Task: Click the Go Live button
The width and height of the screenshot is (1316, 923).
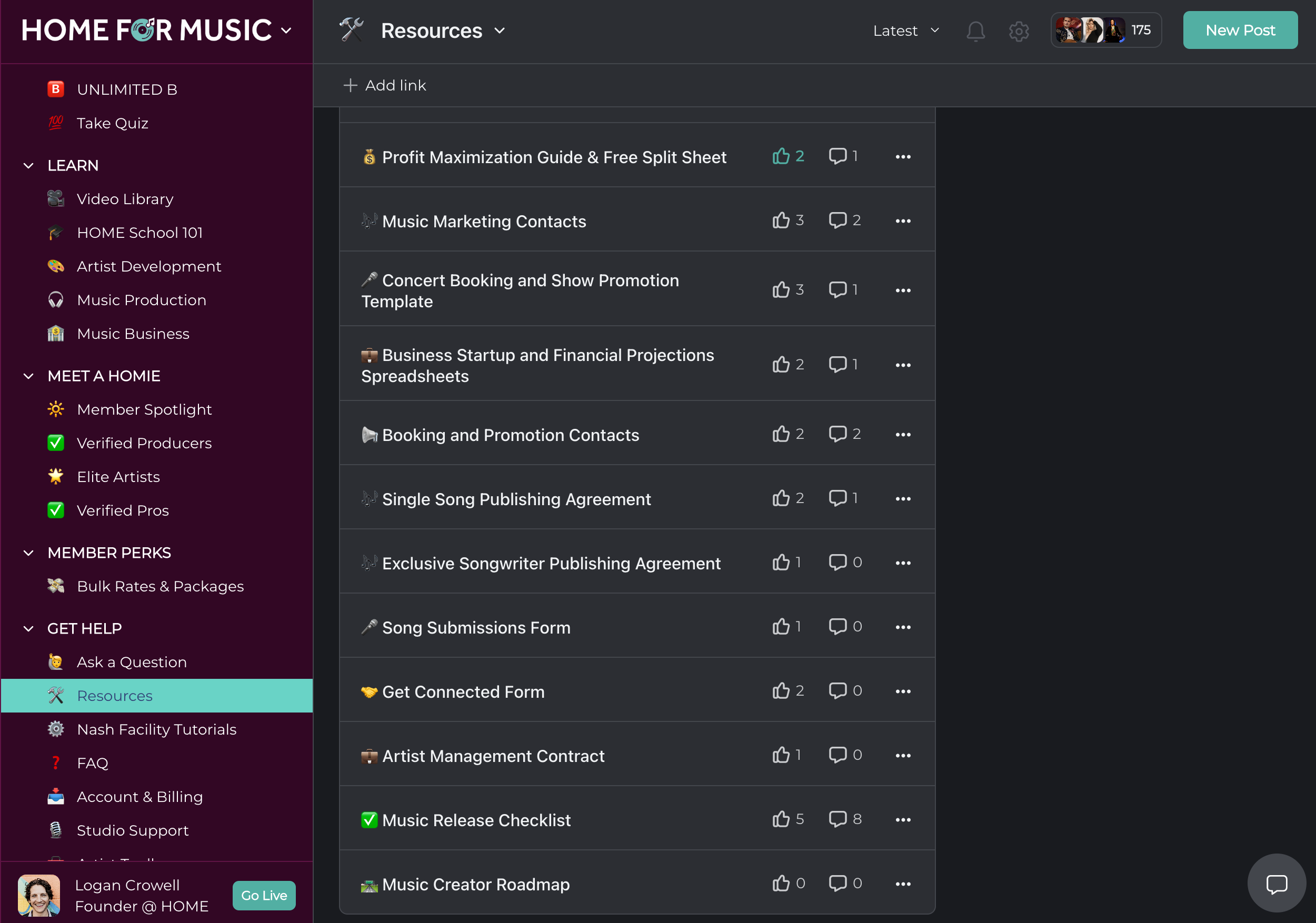Action: (264, 895)
